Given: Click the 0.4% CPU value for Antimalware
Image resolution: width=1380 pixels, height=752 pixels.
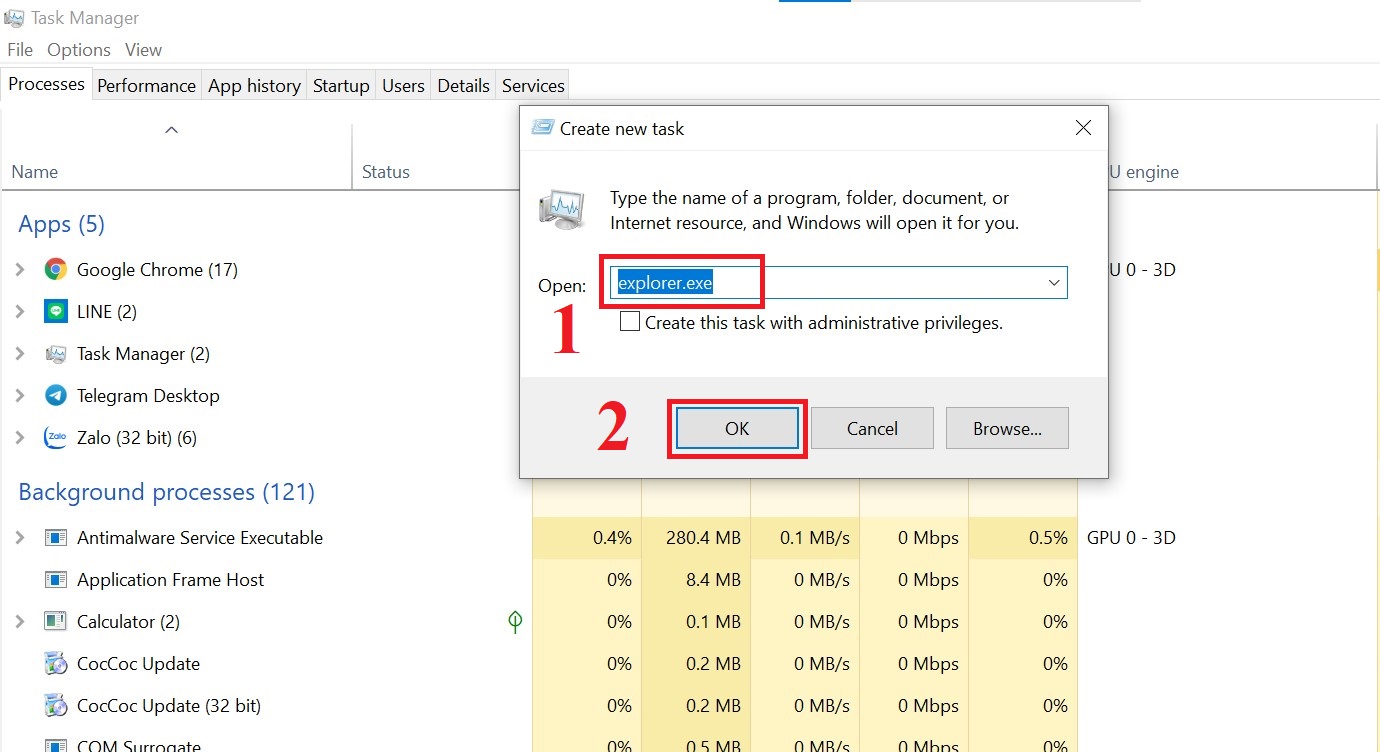Looking at the screenshot, I should (x=612, y=537).
